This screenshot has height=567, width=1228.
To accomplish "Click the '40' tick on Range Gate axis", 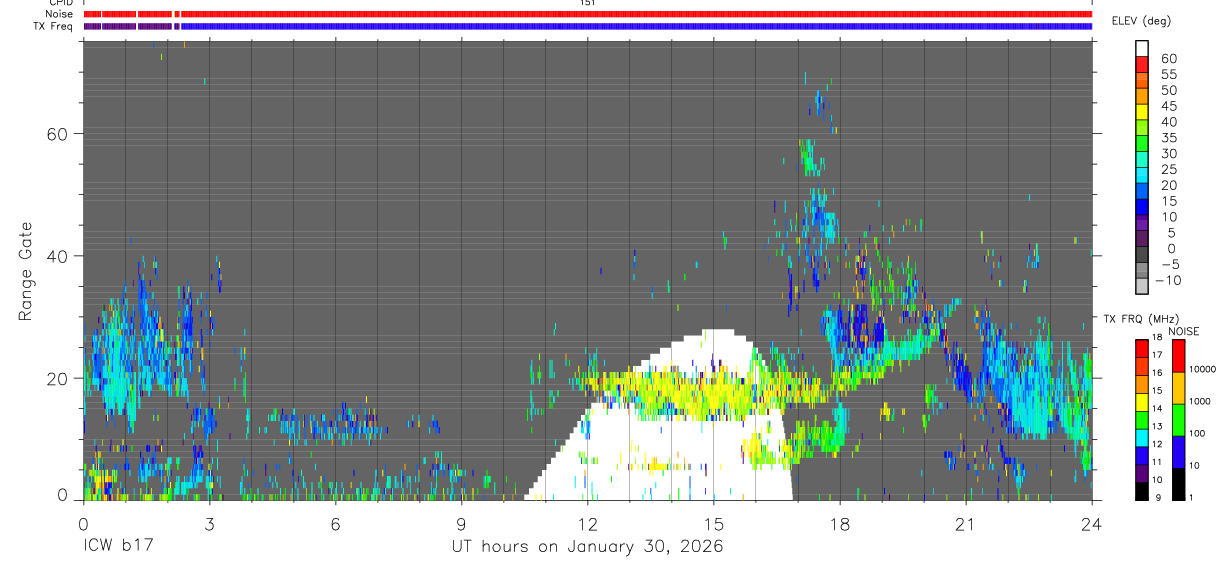I will (57, 256).
